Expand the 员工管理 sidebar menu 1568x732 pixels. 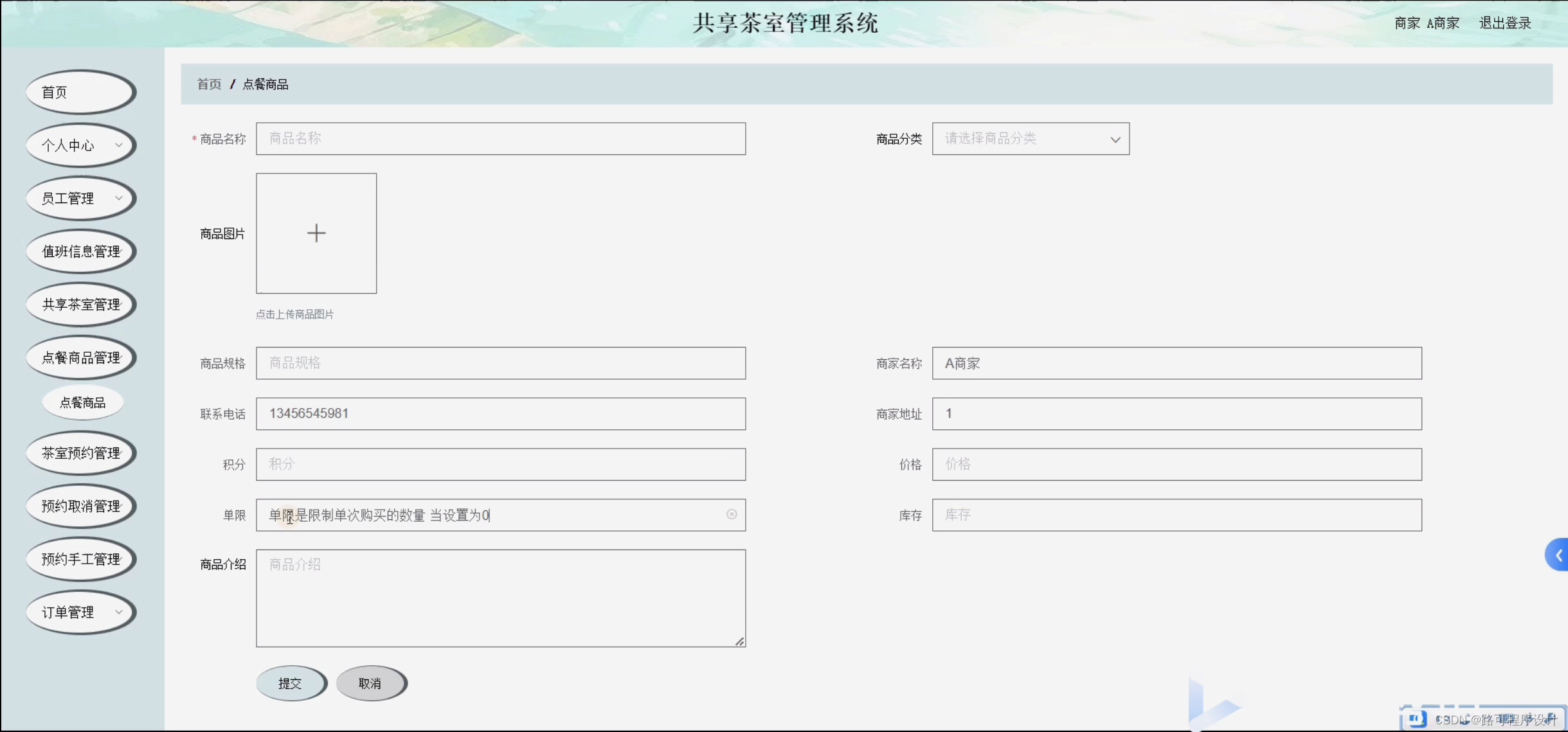click(x=81, y=199)
